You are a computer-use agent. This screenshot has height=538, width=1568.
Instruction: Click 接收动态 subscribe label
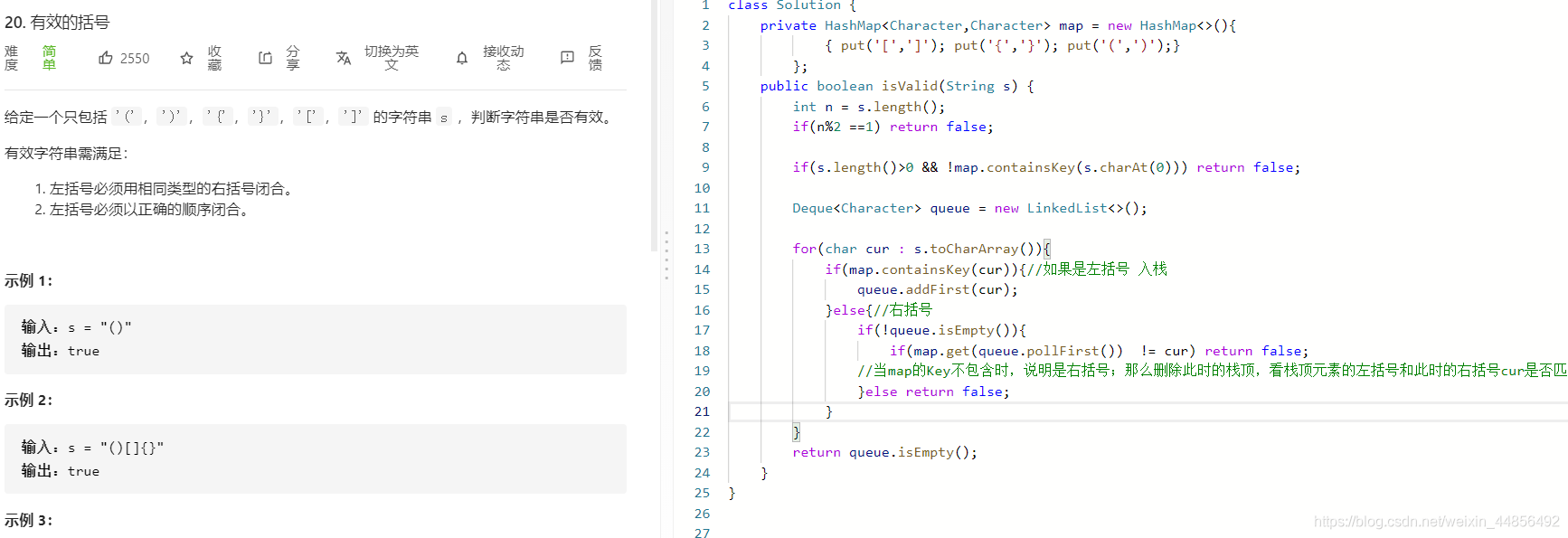pyautogui.click(x=504, y=58)
